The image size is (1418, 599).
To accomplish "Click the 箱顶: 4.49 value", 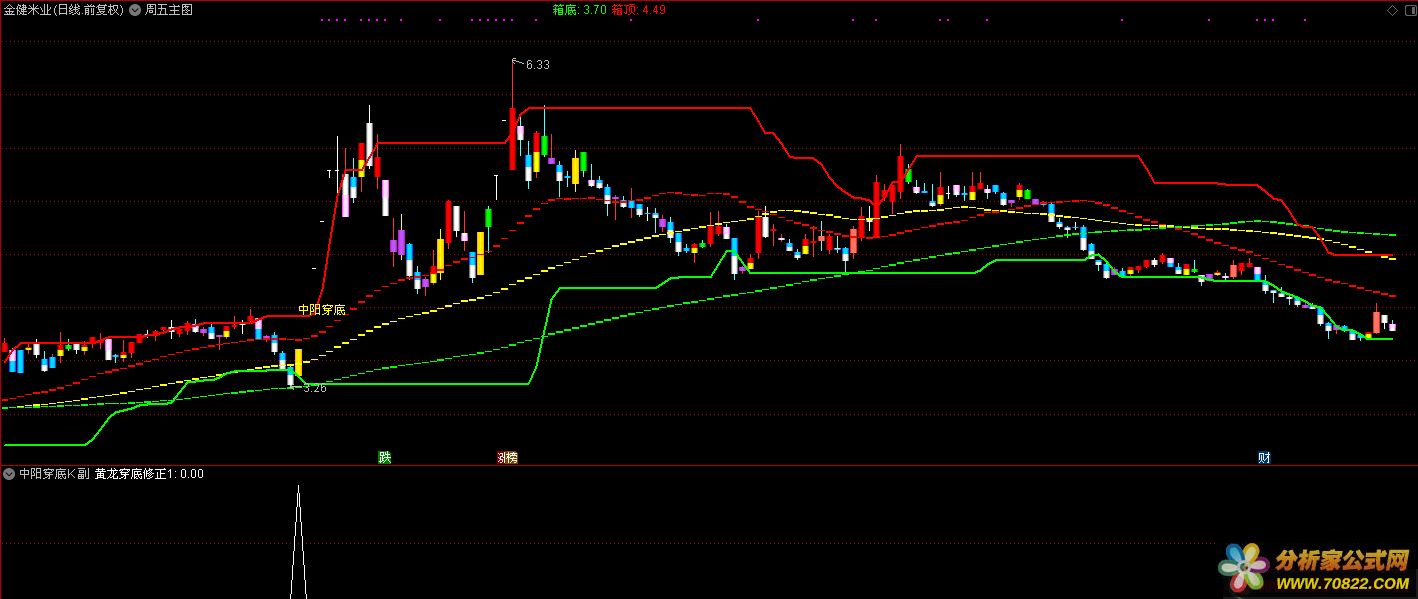I will point(639,9).
